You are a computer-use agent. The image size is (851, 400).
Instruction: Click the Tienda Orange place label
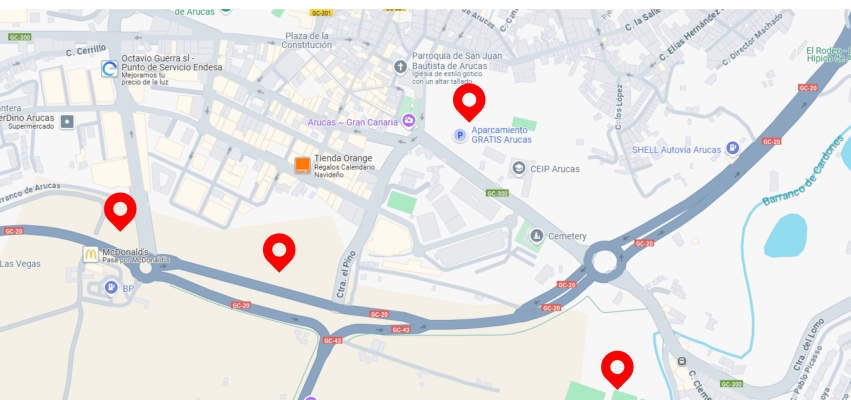343,158
